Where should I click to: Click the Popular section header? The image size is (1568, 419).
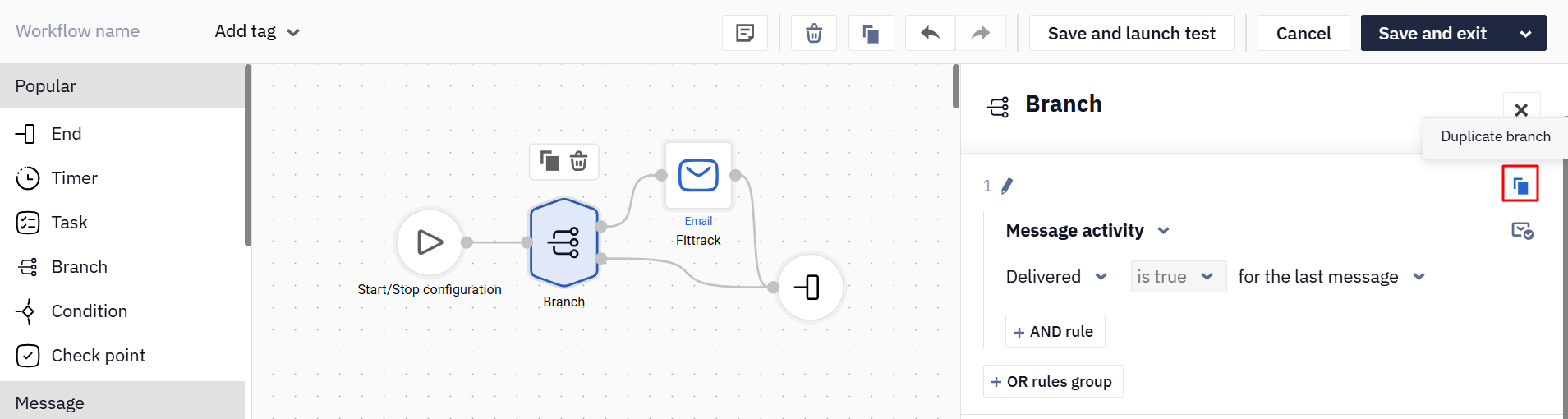[122, 86]
